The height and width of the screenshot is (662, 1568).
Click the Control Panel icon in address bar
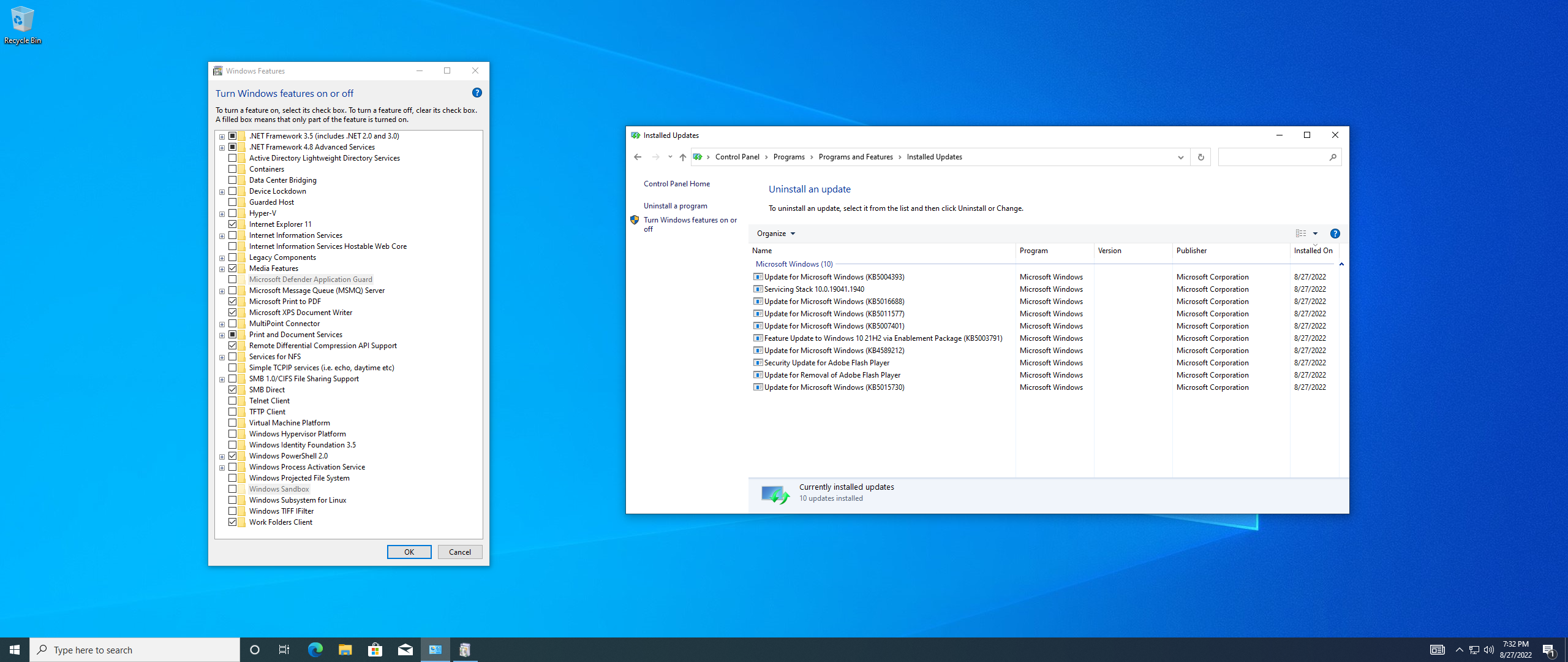698,157
